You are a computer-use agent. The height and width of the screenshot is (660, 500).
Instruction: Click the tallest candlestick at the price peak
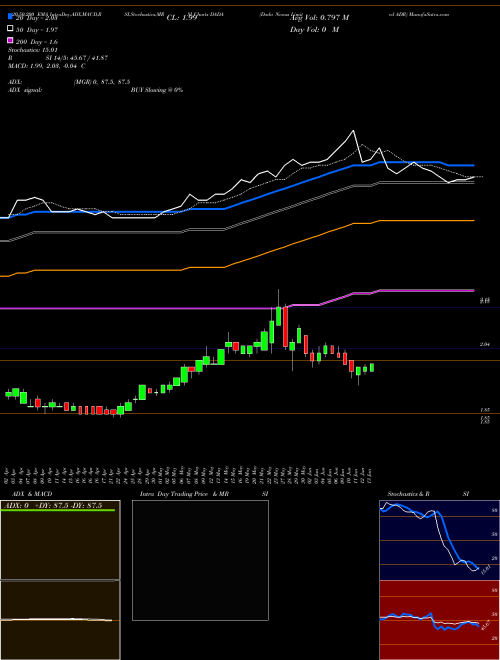click(278, 316)
